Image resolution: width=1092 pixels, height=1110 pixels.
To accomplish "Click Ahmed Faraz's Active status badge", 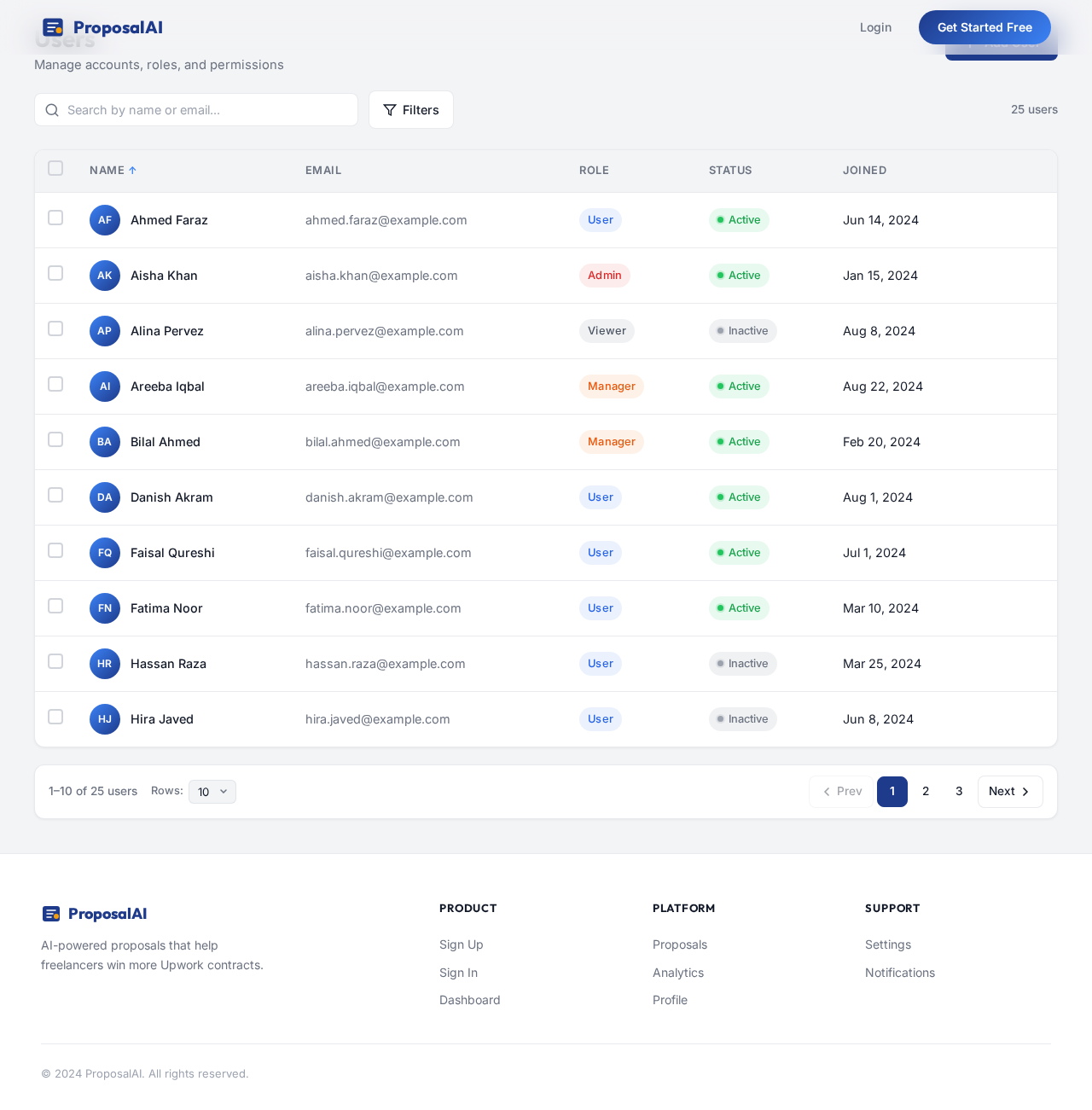I will click(x=739, y=220).
